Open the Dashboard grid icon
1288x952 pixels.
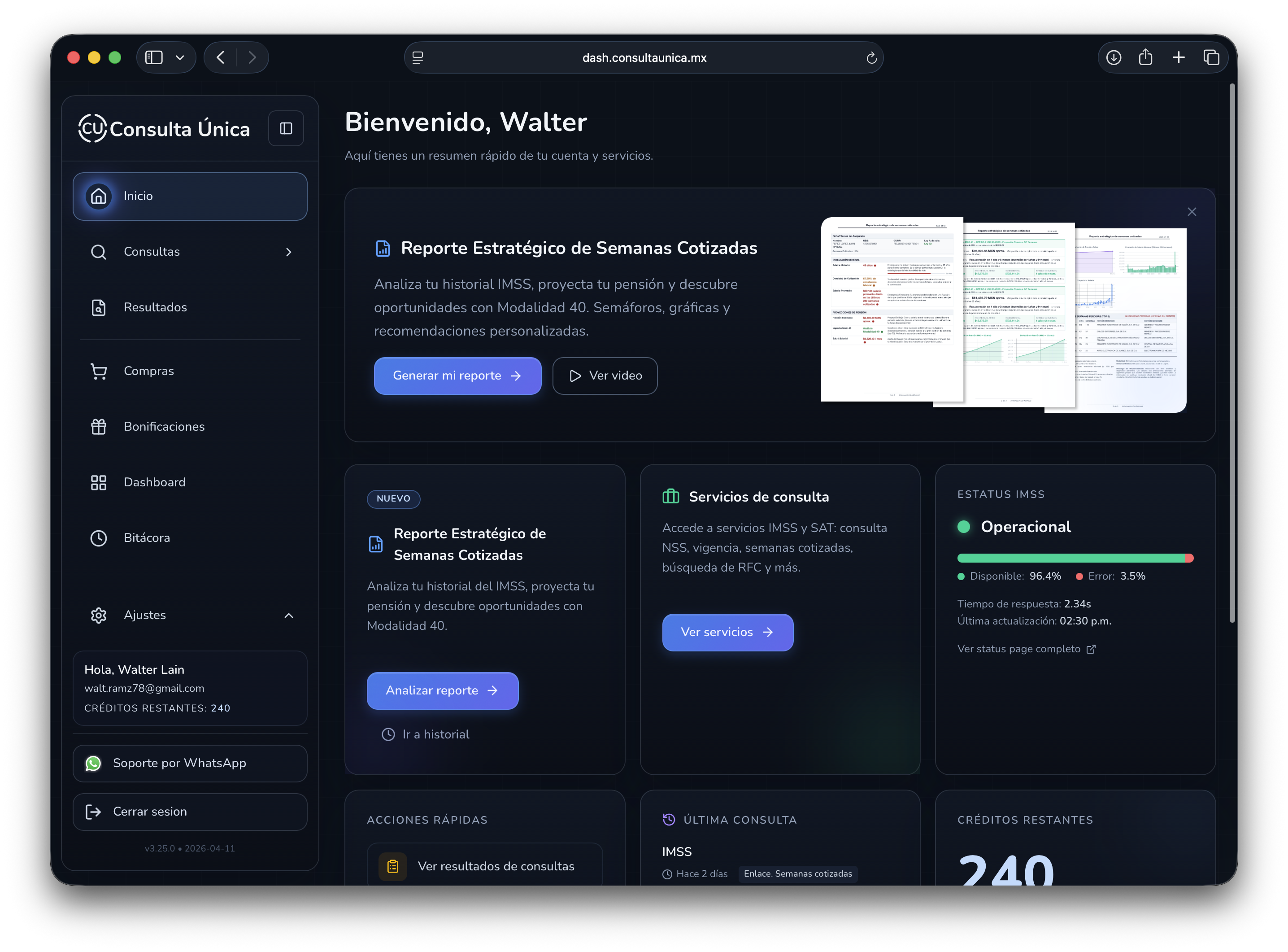[x=99, y=482]
